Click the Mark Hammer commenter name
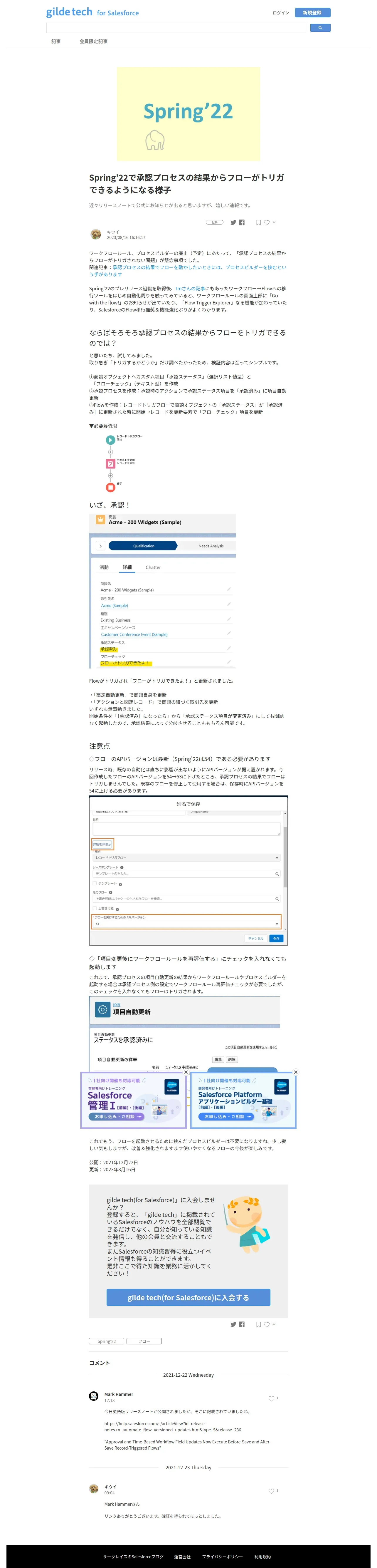The image size is (377, 1568). 119,1394
